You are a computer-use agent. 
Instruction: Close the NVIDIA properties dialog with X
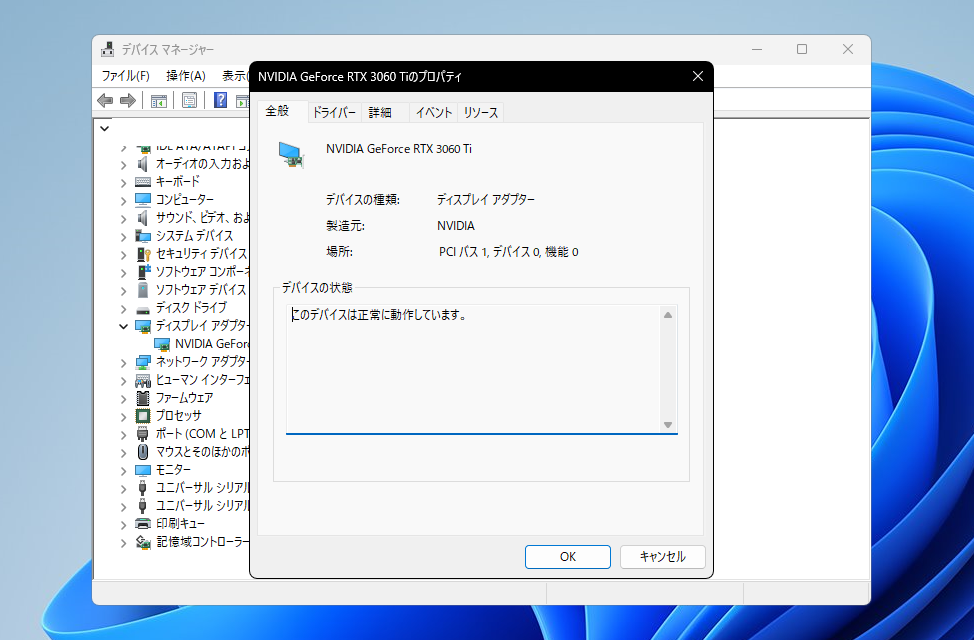coord(698,76)
